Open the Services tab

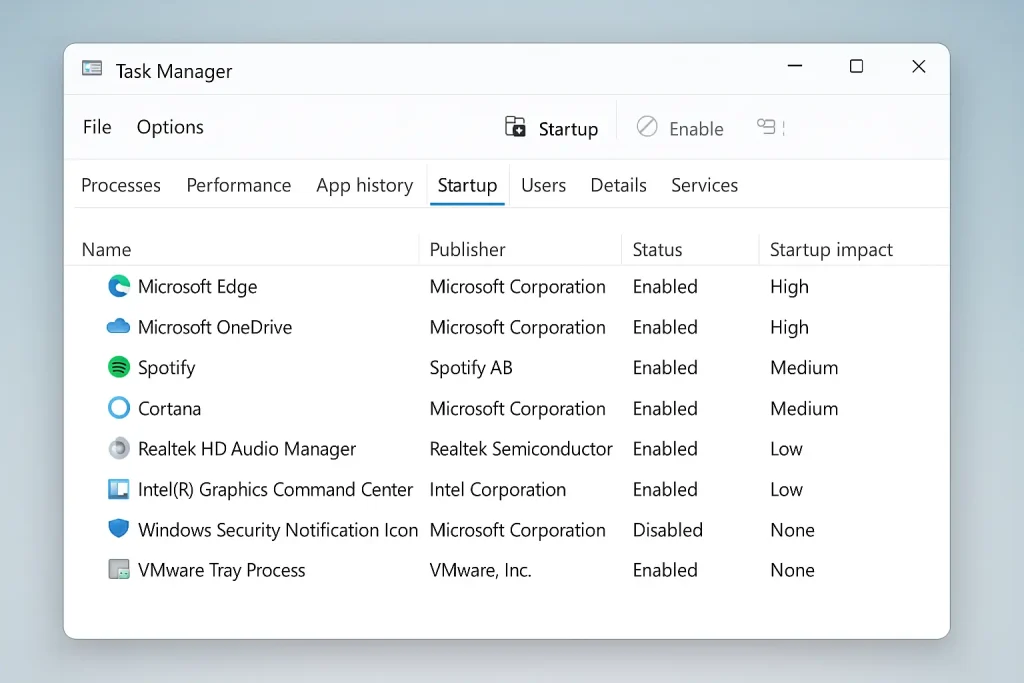(x=704, y=185)
